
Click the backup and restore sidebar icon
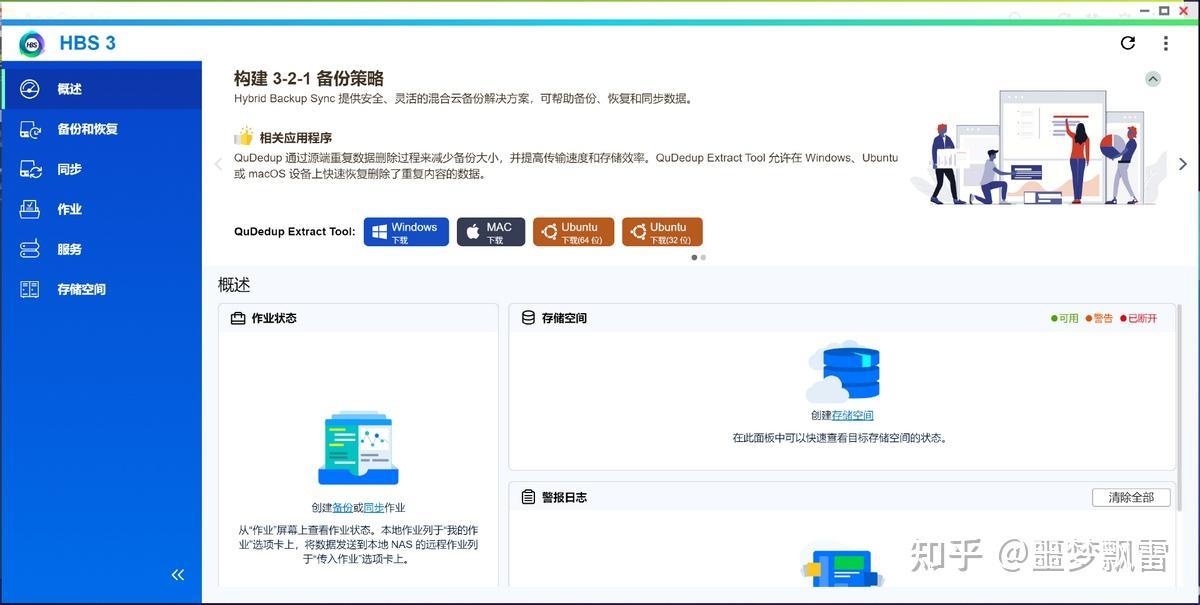[x=30, y=129]
